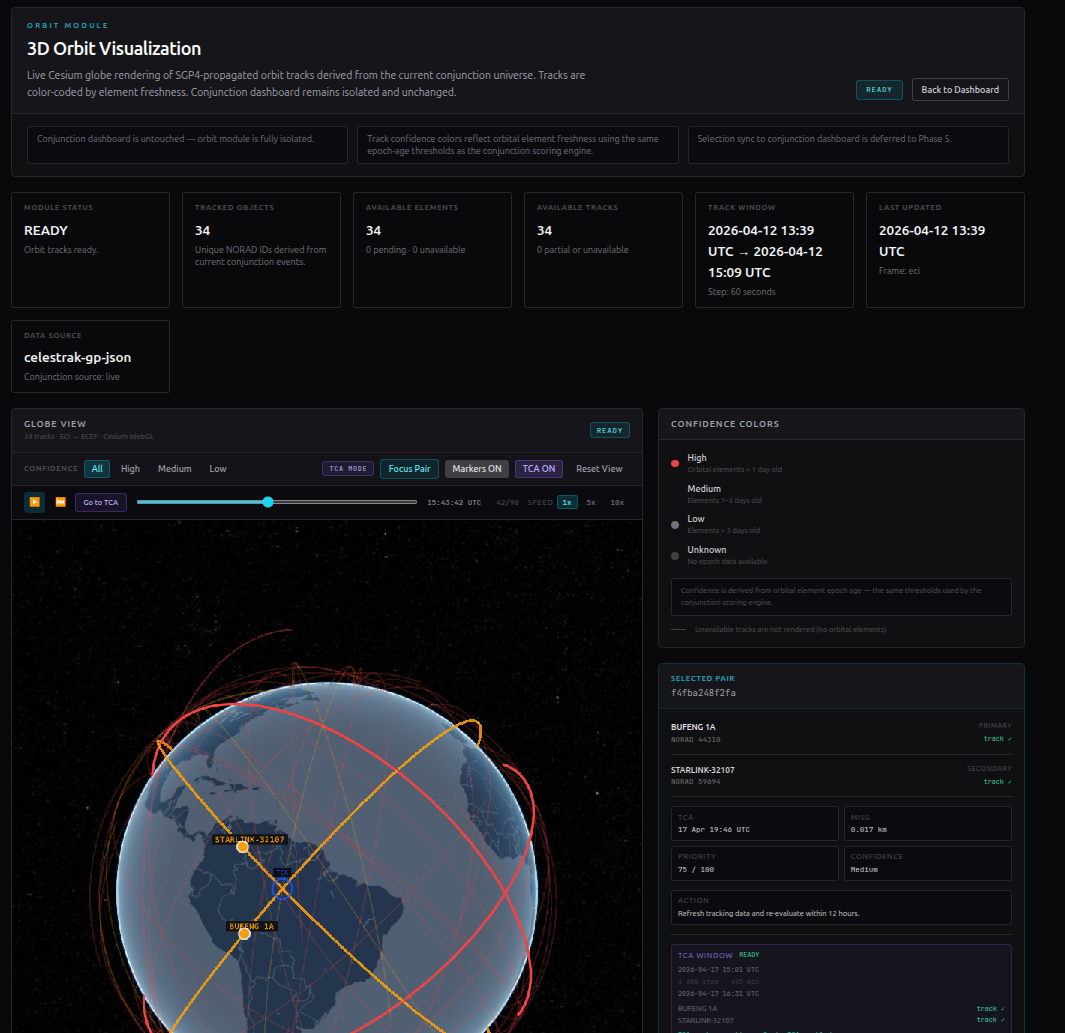Filter tracks by High confidence
Screen dimensions: 1065x1033
coord(130,469)
